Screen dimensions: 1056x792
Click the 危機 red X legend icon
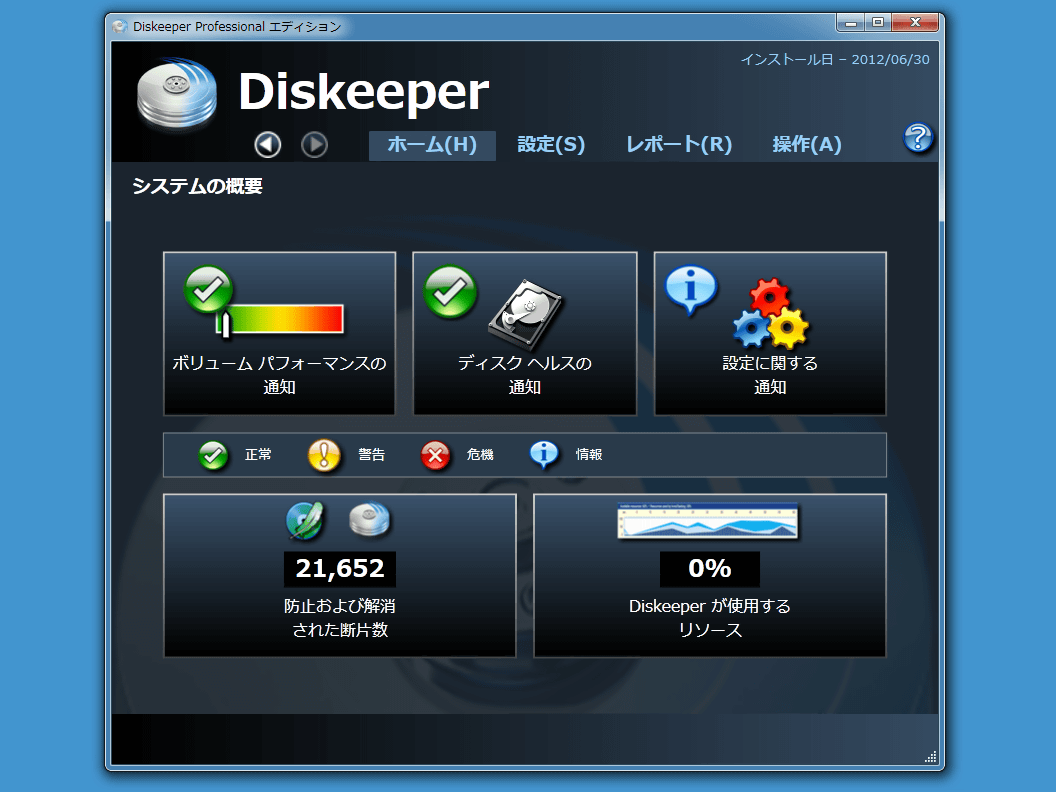point(435,456)
